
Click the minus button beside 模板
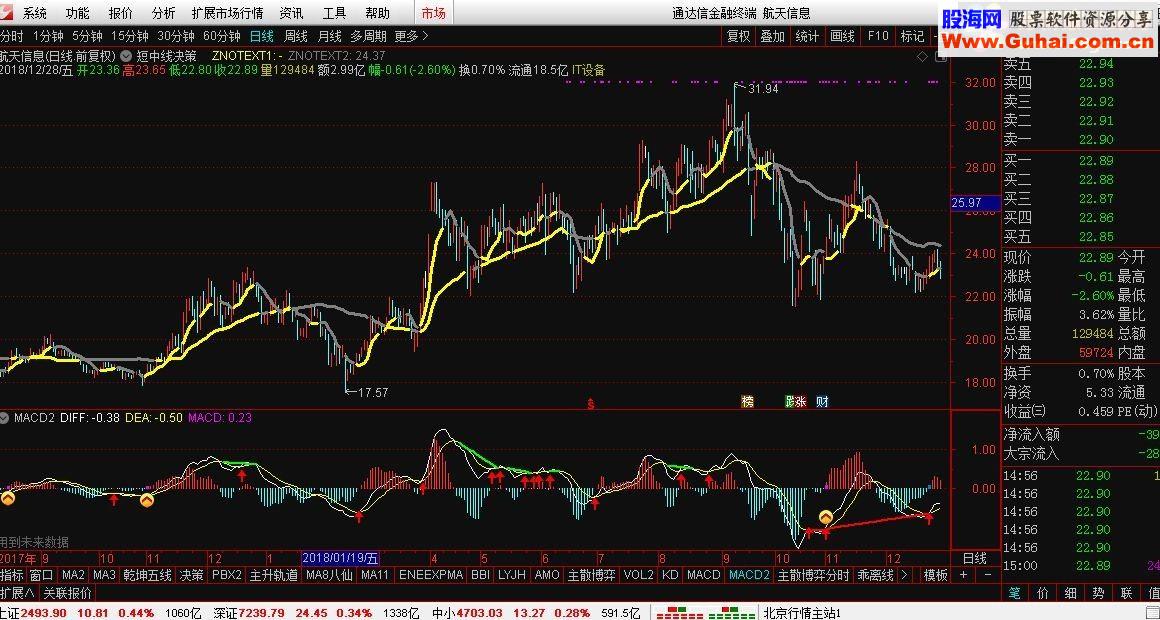point(988,575)
